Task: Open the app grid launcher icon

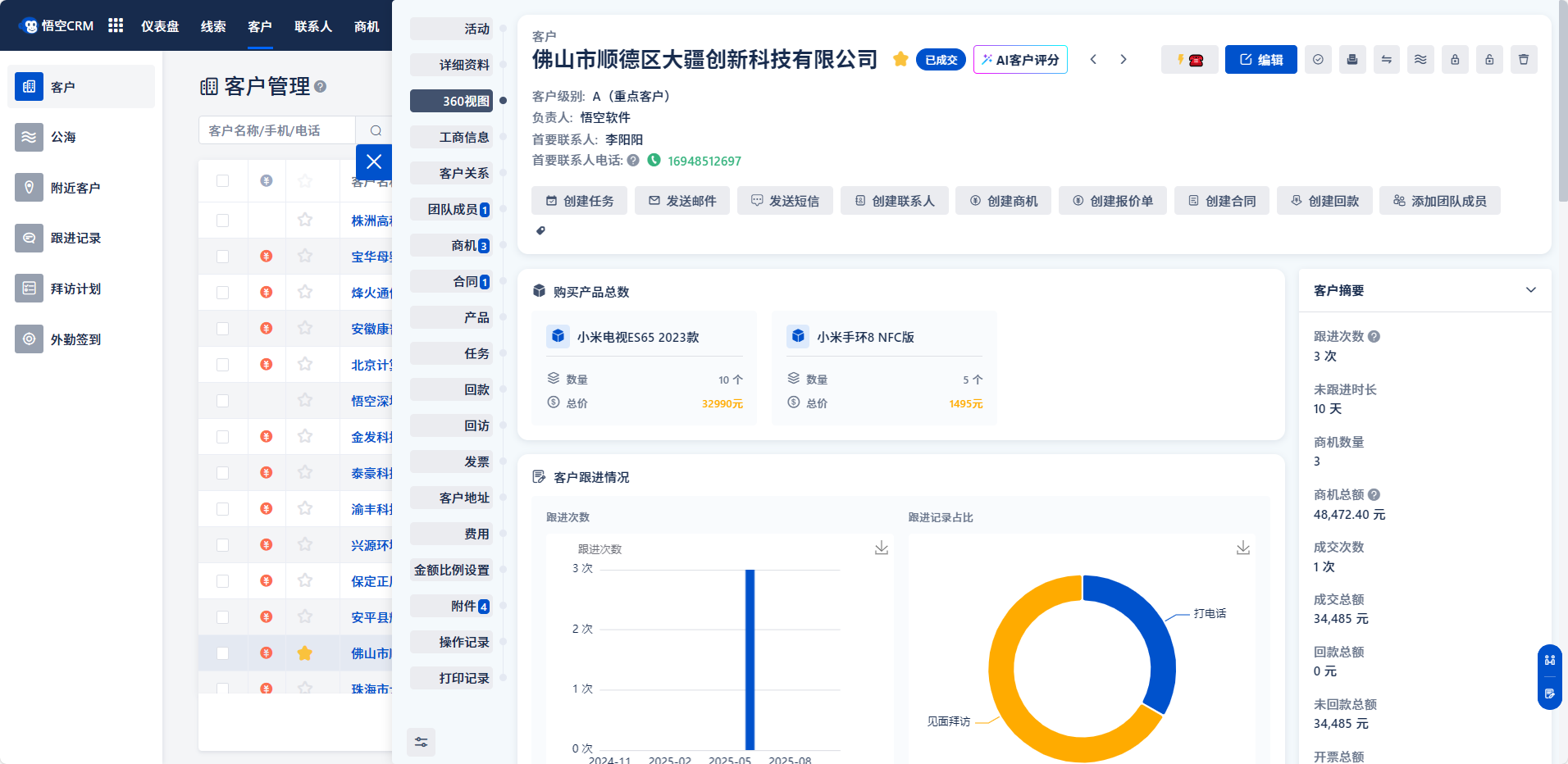Action: 116,25
